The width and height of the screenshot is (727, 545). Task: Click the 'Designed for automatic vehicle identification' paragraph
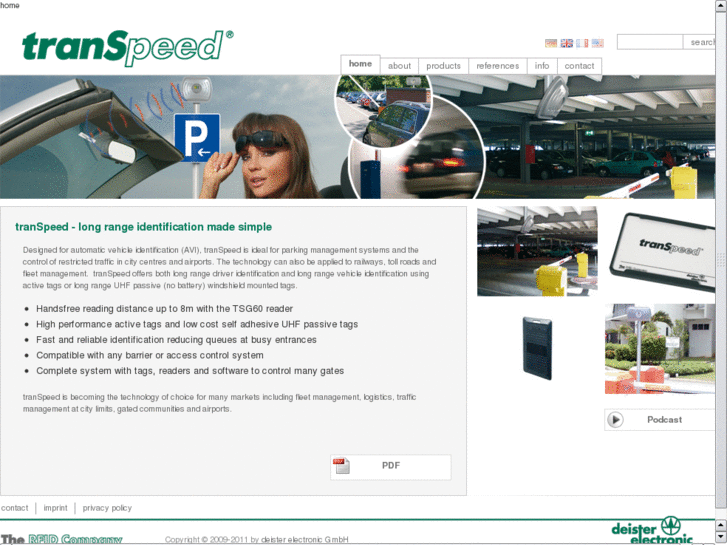pyautogui.click(x=230, y=268)
